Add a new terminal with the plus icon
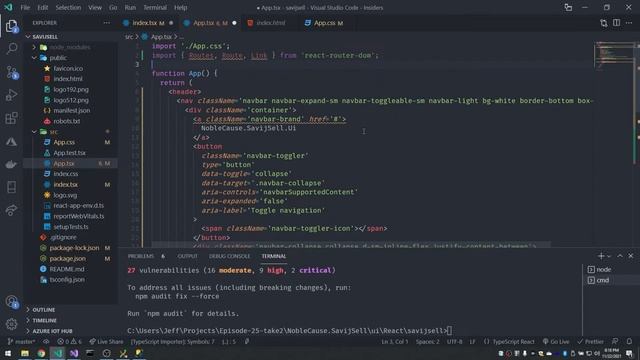 (x=600, y=256)
